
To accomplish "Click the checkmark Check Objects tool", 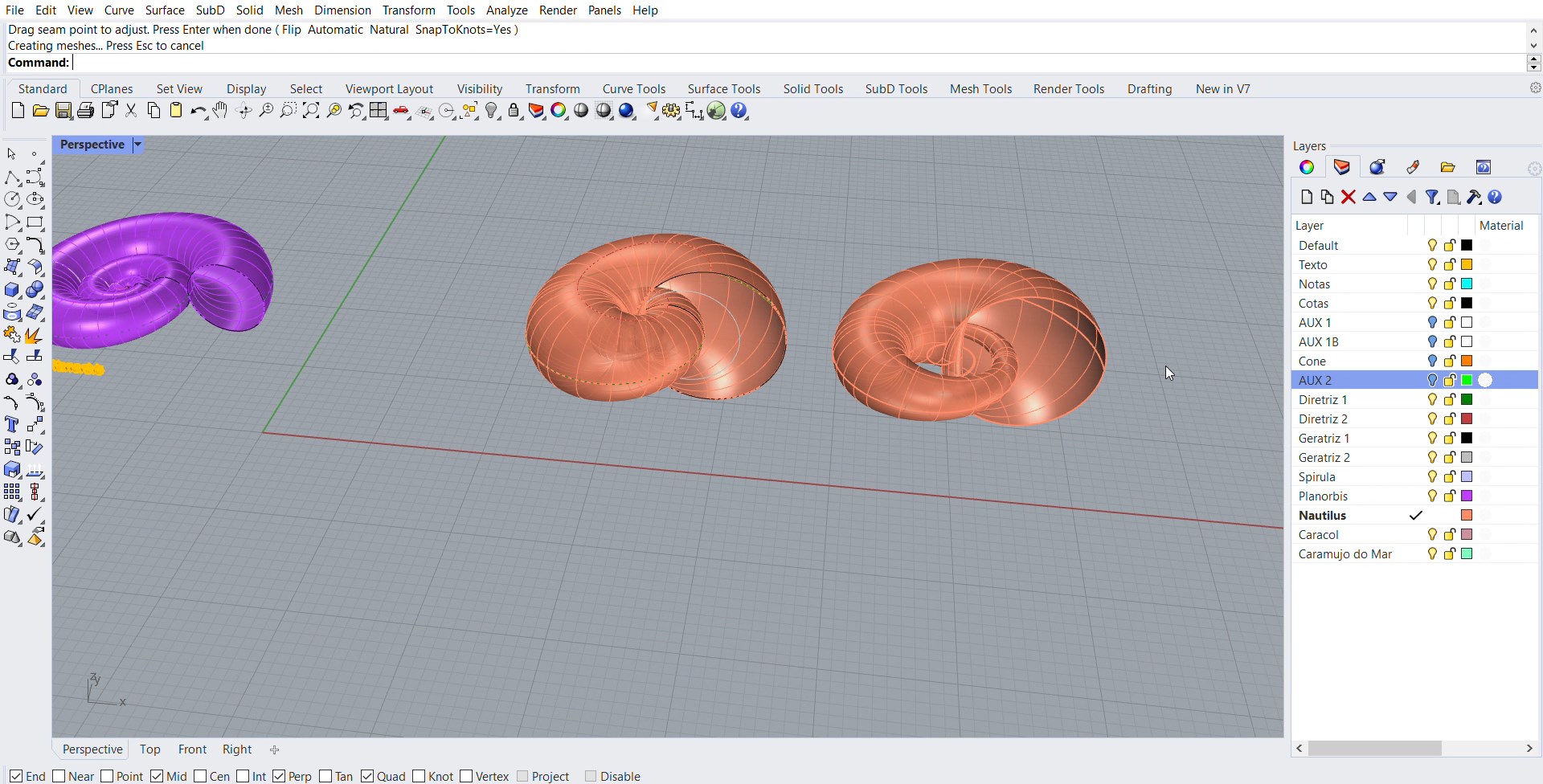I will point(35,515).
